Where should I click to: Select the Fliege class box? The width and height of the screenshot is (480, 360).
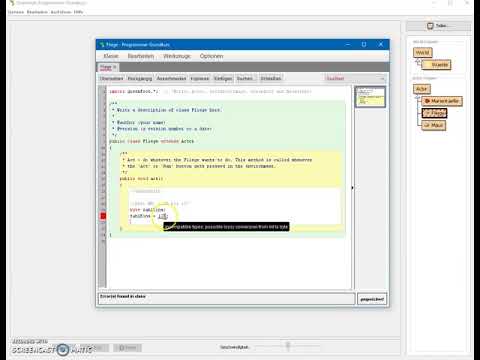point(434,113)
